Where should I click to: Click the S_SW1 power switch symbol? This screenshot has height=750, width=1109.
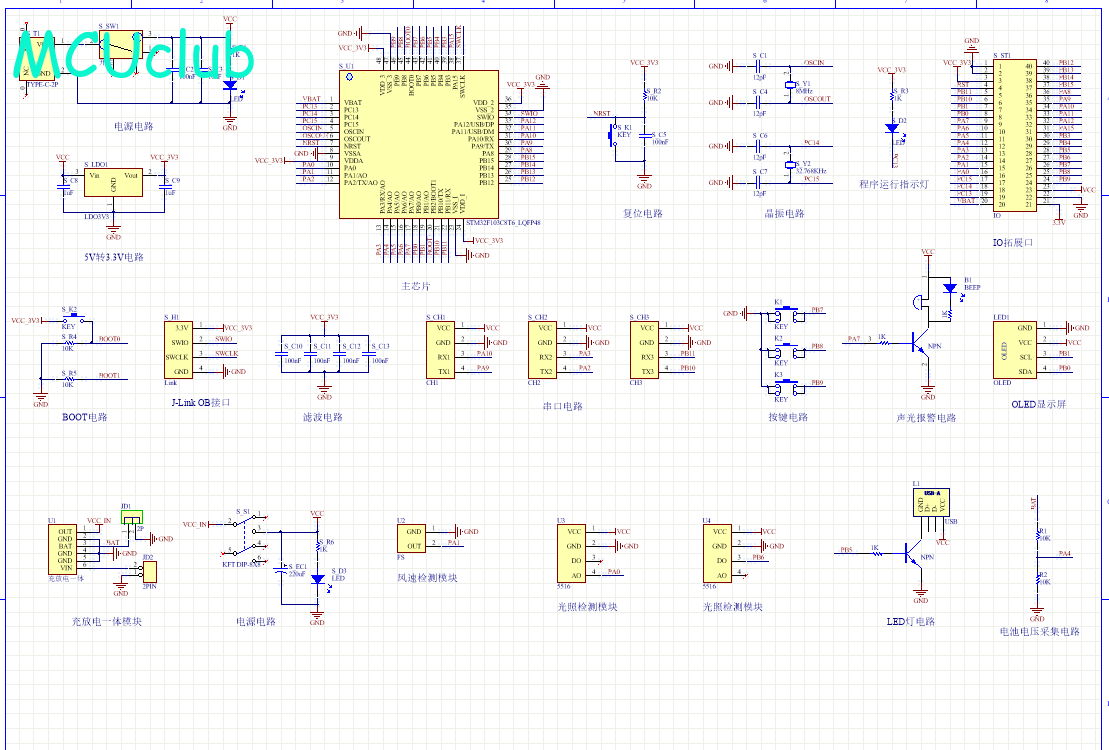click(112, 44)
